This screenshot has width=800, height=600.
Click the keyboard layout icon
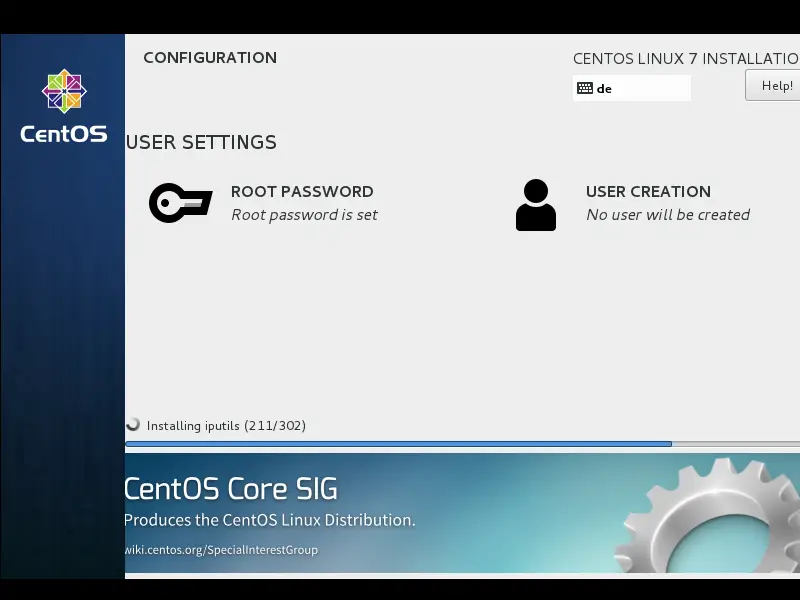585,88
